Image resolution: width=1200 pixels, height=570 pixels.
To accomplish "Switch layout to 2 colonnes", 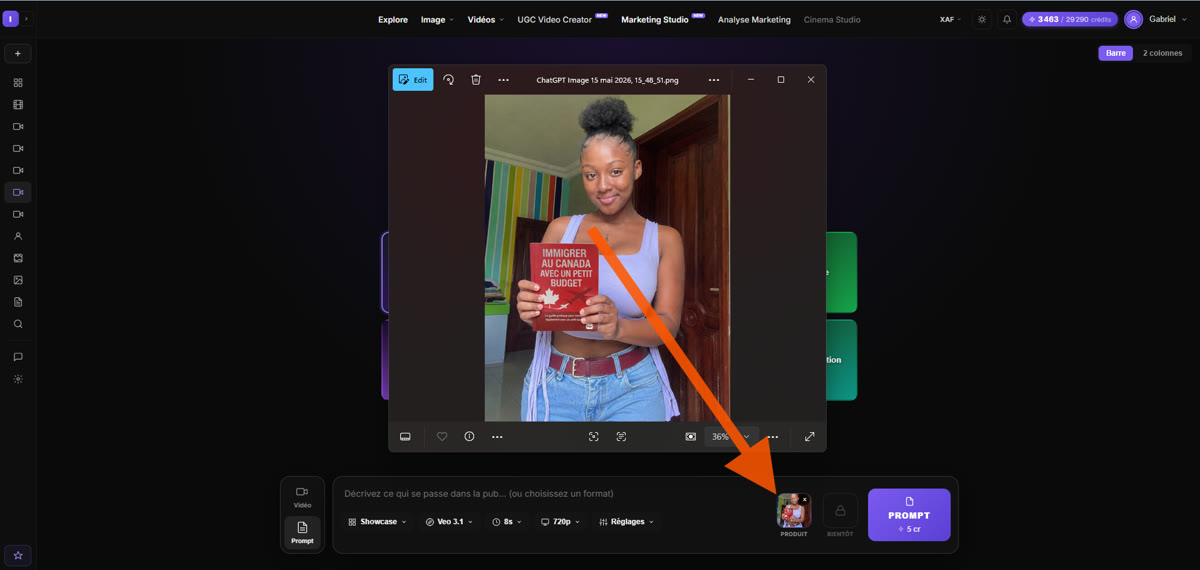I will 1162,53.
